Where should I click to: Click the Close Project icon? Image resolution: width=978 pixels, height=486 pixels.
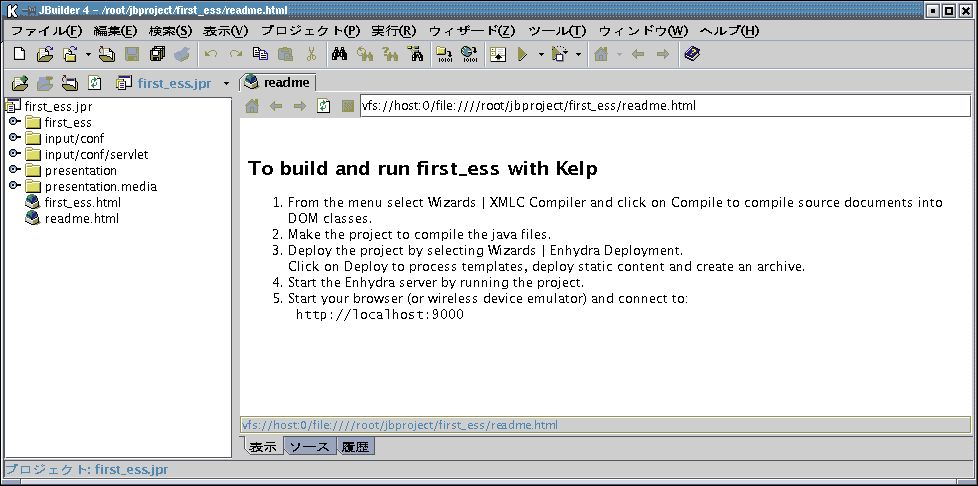click(69, 83)
